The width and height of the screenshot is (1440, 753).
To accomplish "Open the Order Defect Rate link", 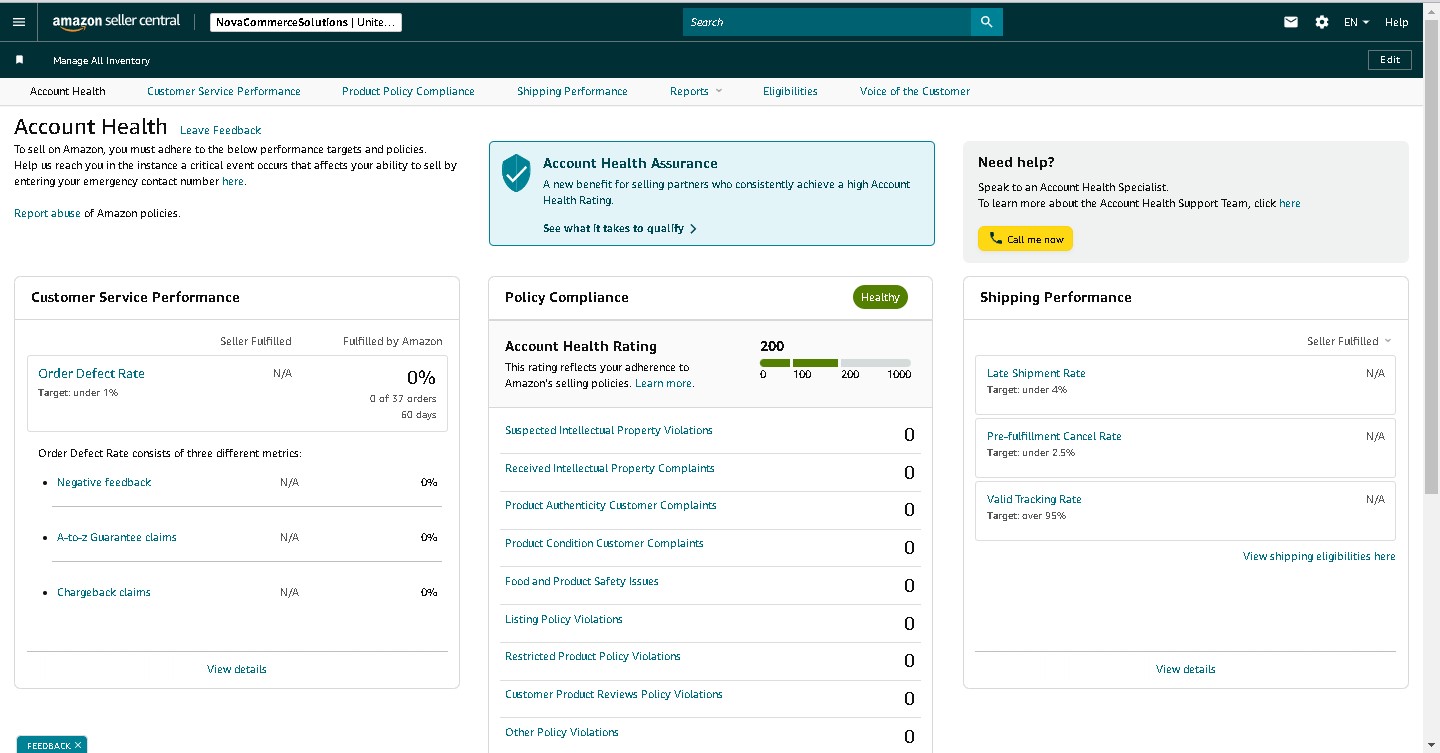I will [91, 373].
